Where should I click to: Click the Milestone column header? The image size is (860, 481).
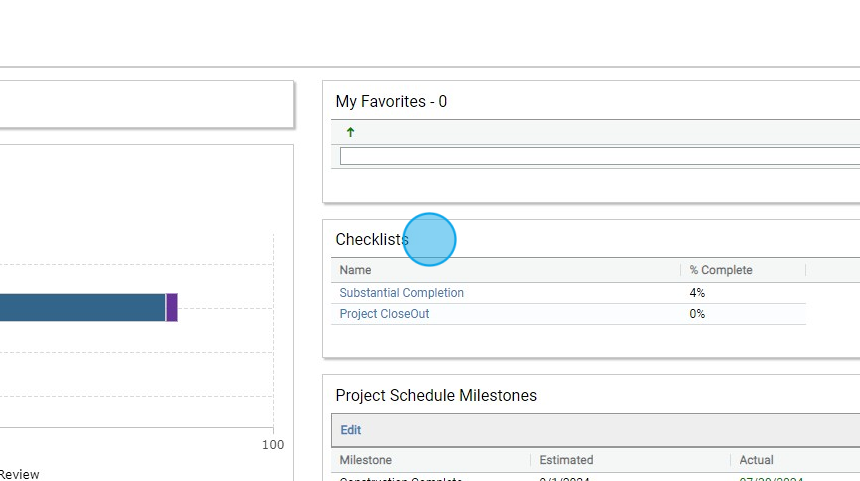click(366, 460)
